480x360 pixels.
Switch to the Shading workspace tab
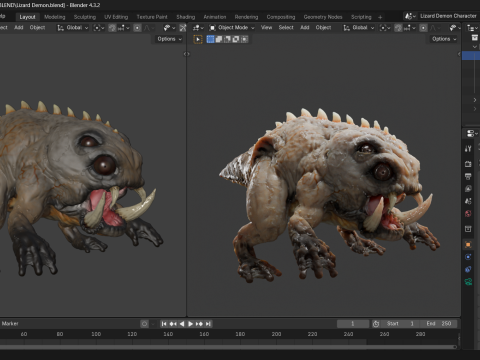(186, 17)
